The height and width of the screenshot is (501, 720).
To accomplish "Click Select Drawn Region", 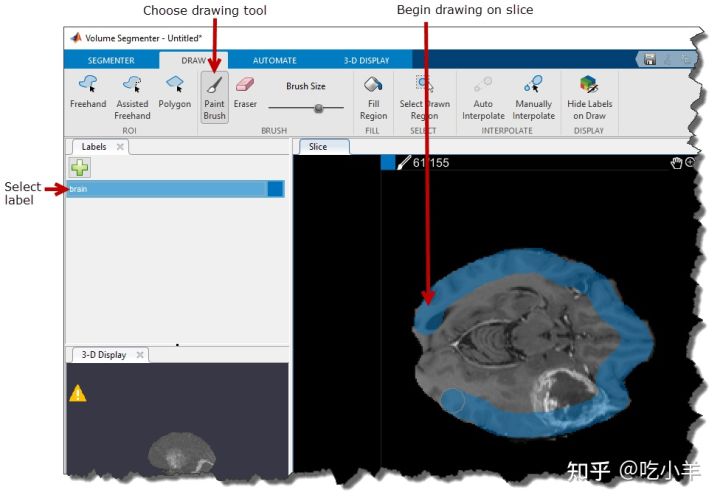I will (x=425, y=96).
